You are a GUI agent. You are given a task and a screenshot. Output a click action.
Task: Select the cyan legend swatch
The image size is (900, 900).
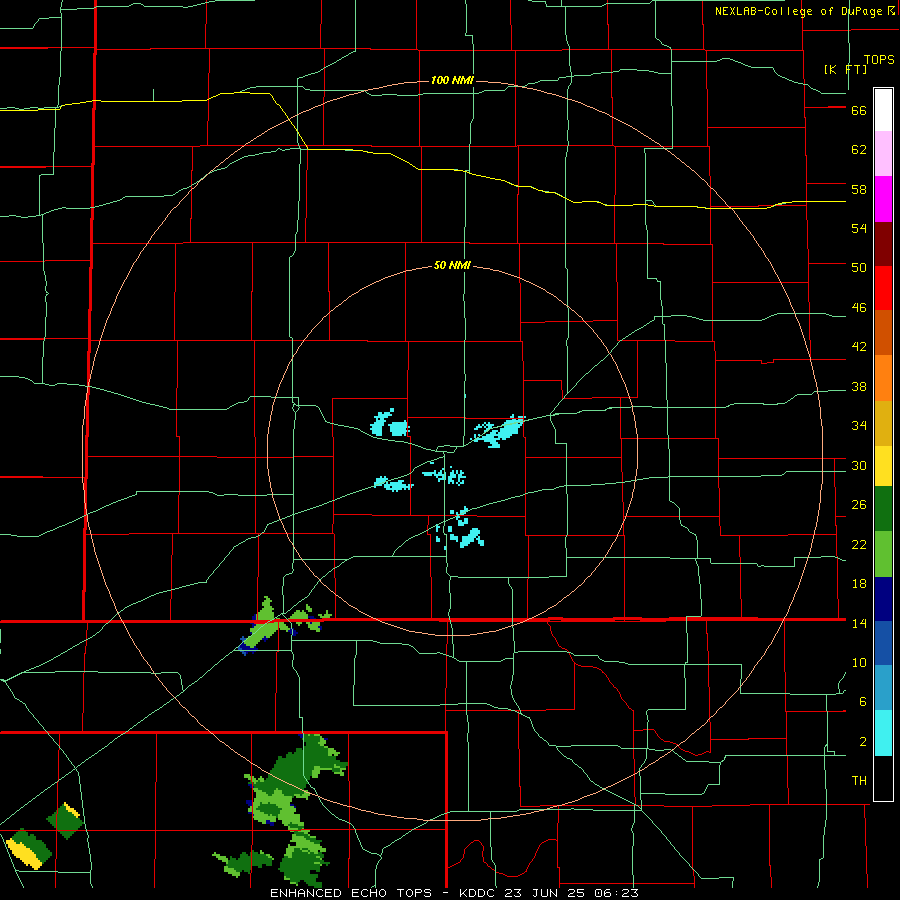(883, 733)
